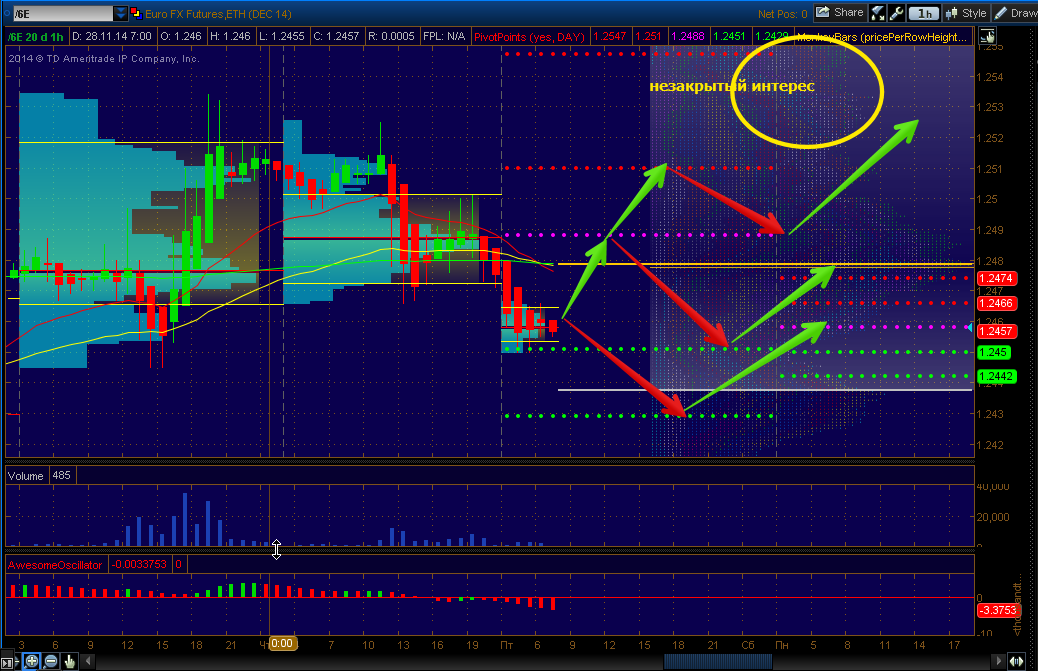Click the 1.2442 green price bubble

[x=996, y=376]
